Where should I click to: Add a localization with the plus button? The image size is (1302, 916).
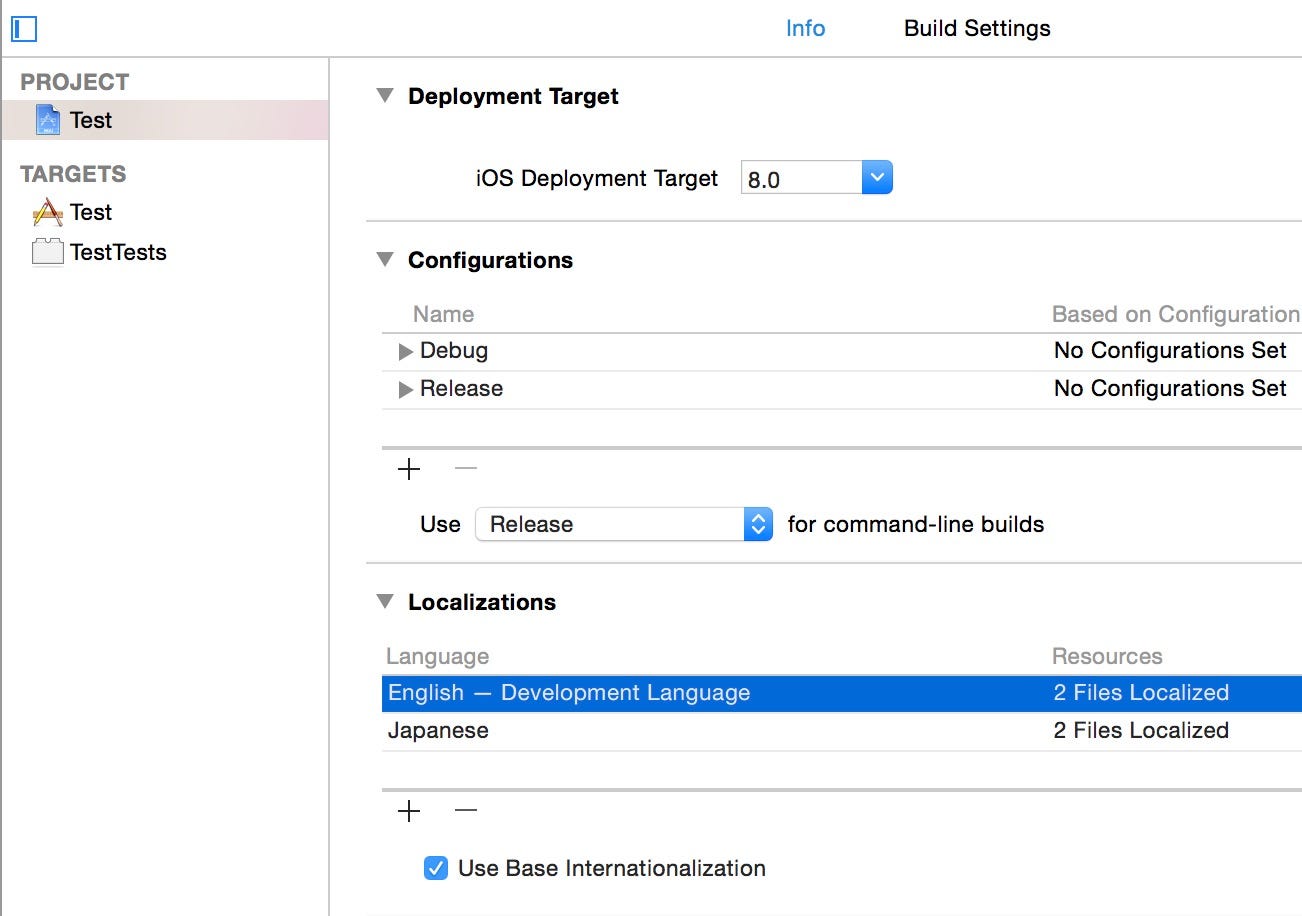(x=409, y=811)
